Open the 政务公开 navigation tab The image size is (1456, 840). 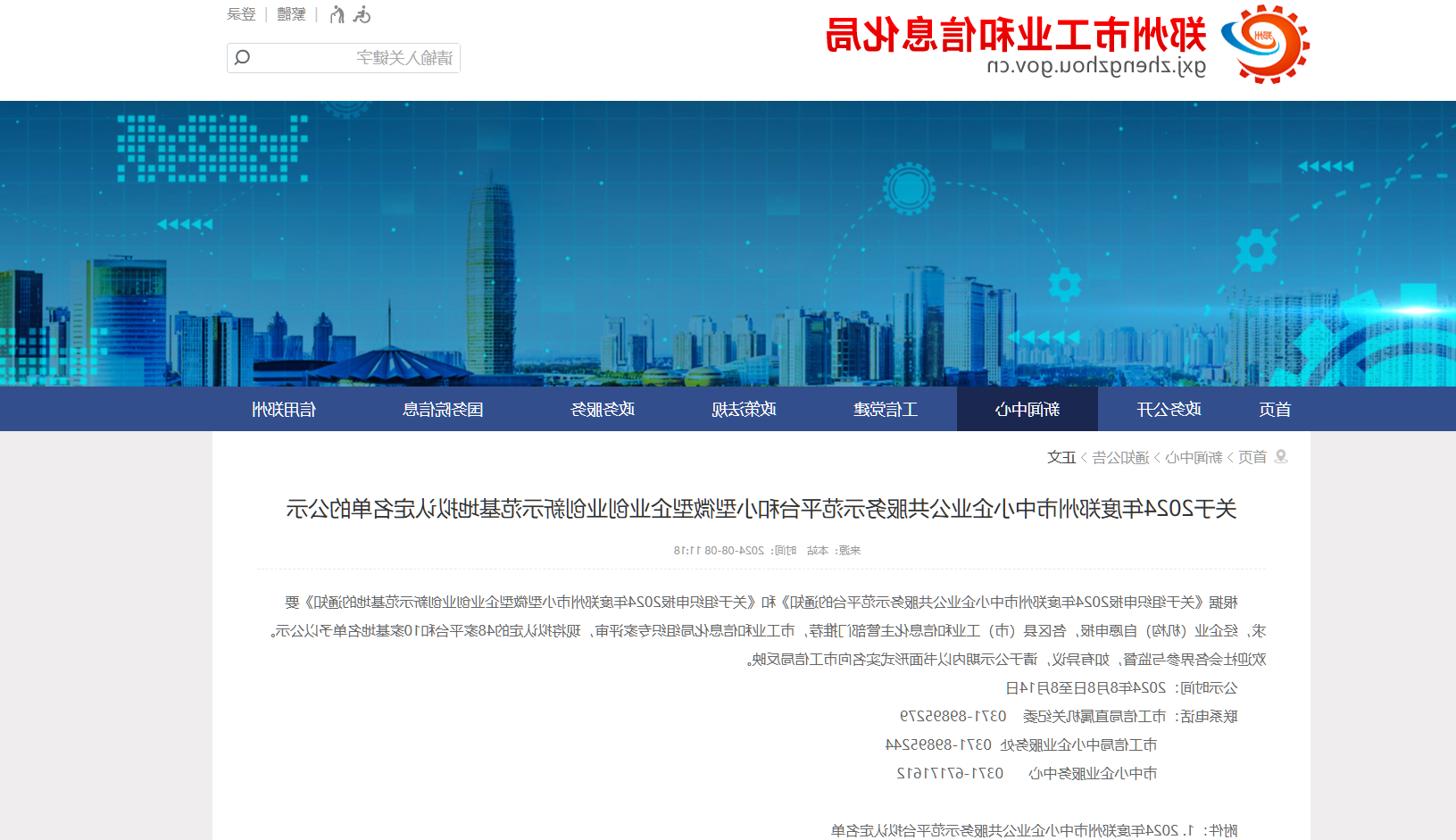[1169, 410]
